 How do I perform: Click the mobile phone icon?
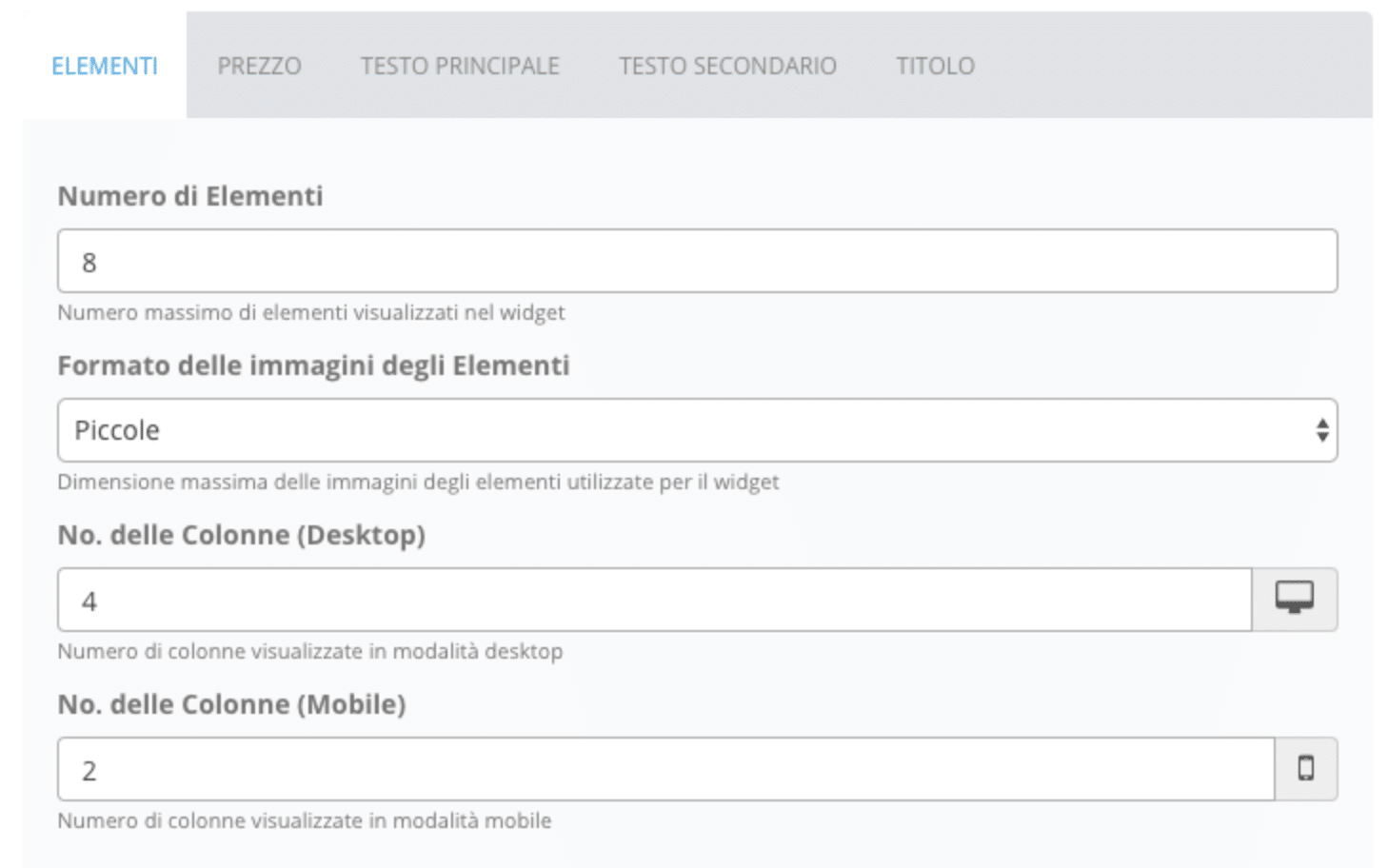coord(1306,768)
